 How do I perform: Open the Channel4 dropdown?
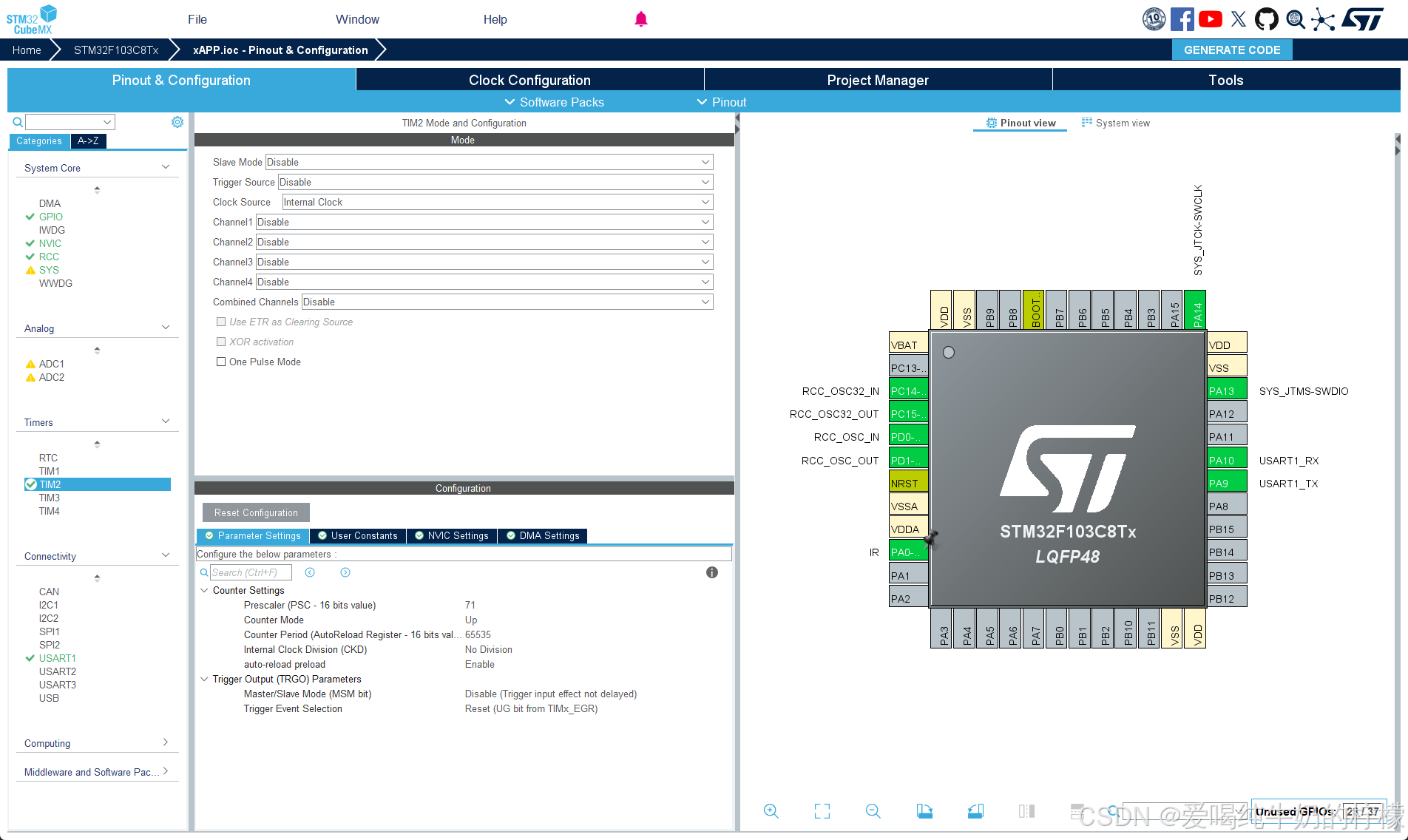click(x=484, y=282)
